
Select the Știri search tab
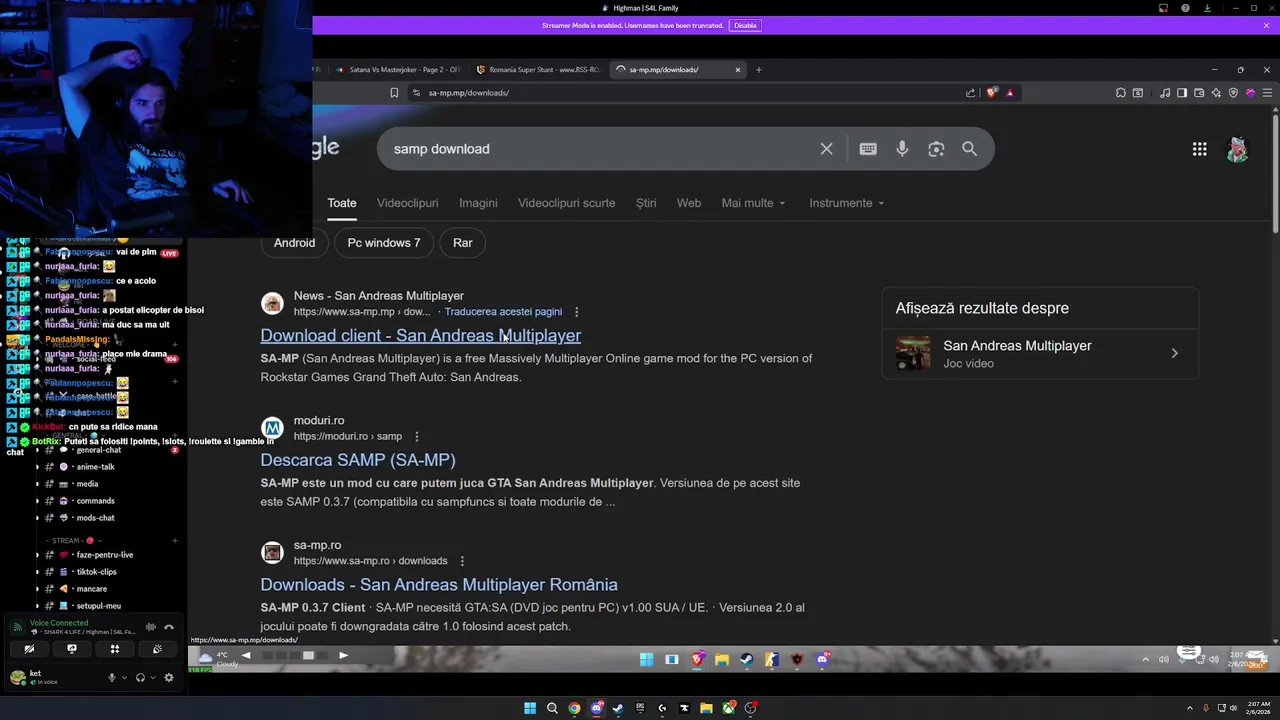pyautogui.click(x=646, y=203)
